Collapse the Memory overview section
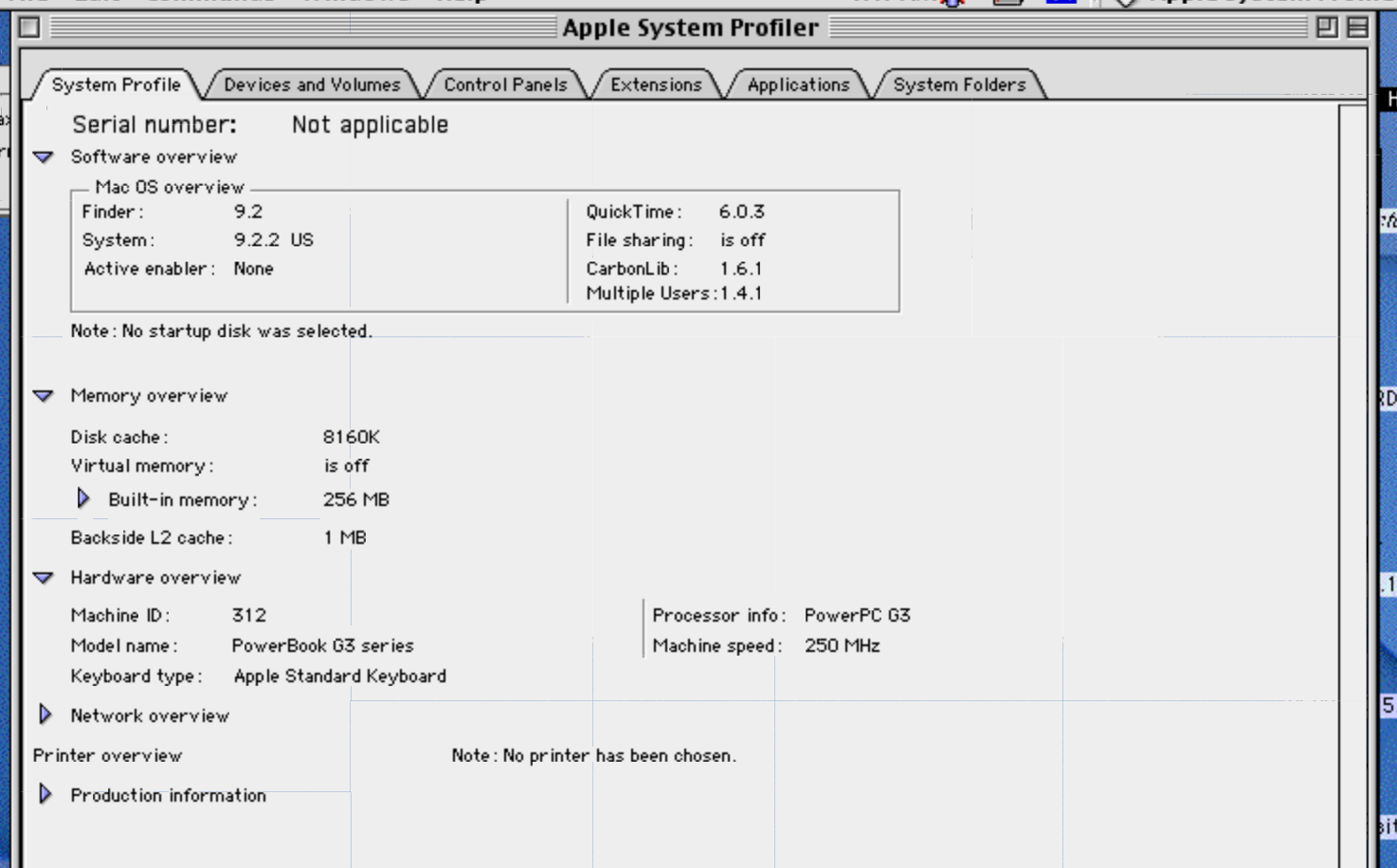The image size is (1397, 868). (x=44, y=396)
